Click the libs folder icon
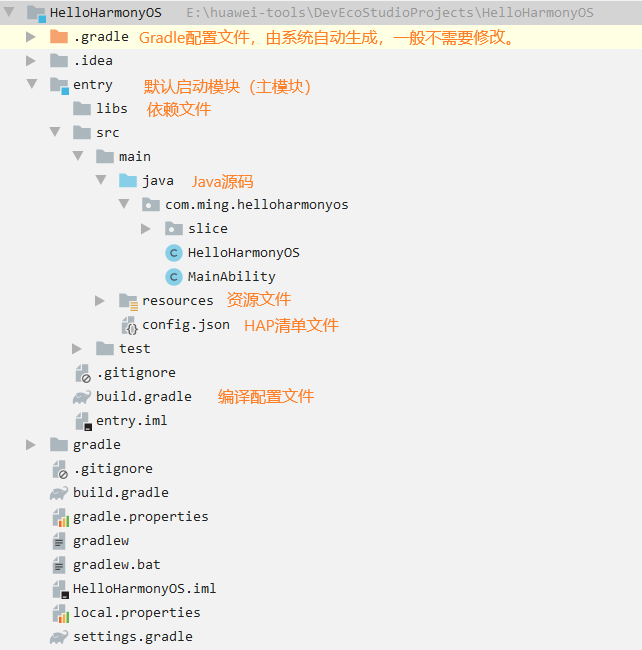This screenshot has height=650, width=642. [82, 109]
